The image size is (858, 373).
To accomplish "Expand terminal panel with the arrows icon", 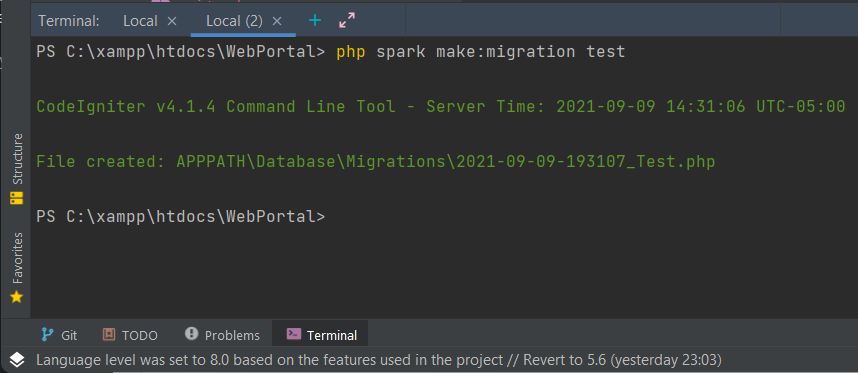I will click(347, 20).
